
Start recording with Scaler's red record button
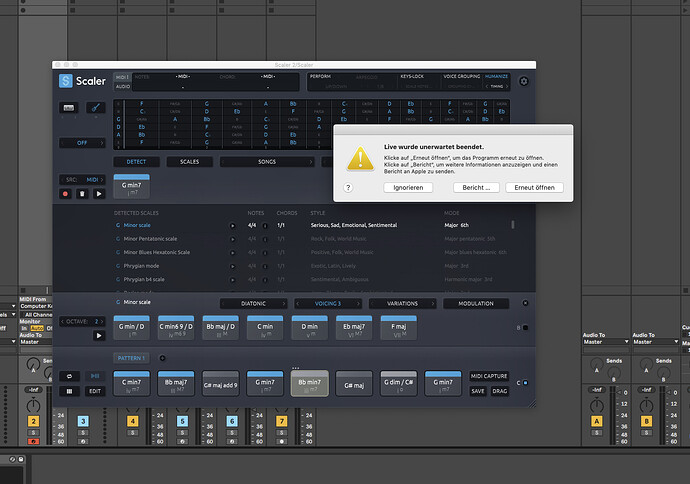(x=66, y=194)
